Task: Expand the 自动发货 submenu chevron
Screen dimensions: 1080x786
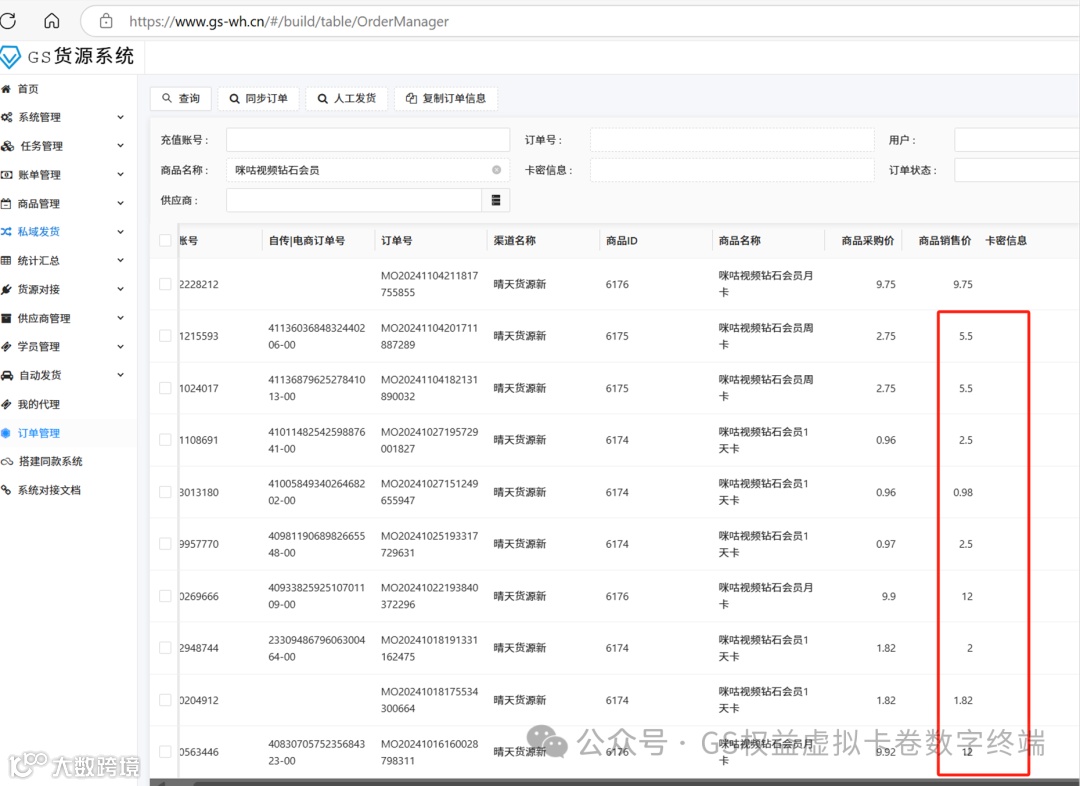Action: pyautogui.click(x=121, y=375)
